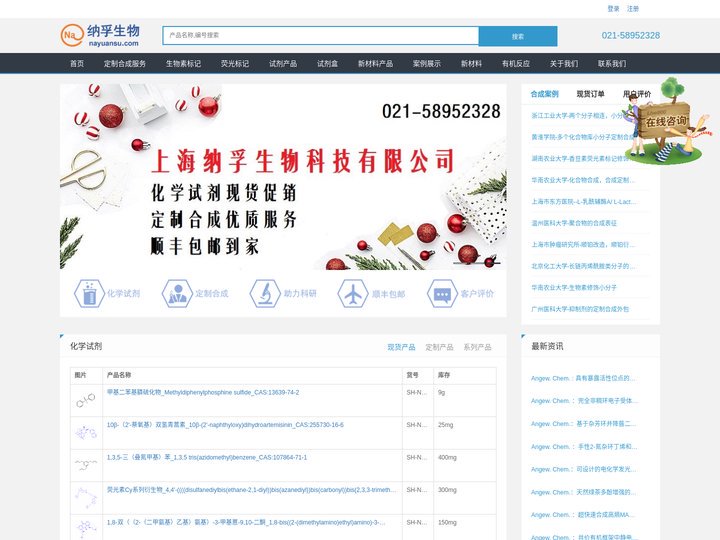Click the blue 搜索 search button
This screenshot has height=540, width=720.
[518, 36]
